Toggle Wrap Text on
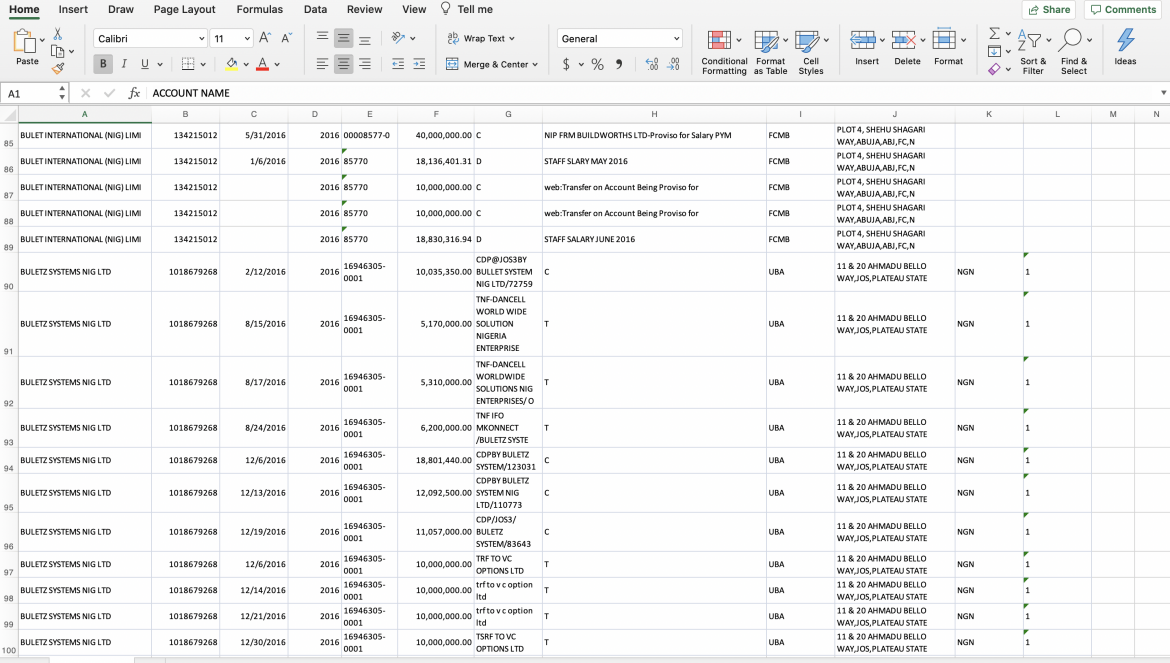Screen dimensions: 1170x663 [x=481, y=38]
